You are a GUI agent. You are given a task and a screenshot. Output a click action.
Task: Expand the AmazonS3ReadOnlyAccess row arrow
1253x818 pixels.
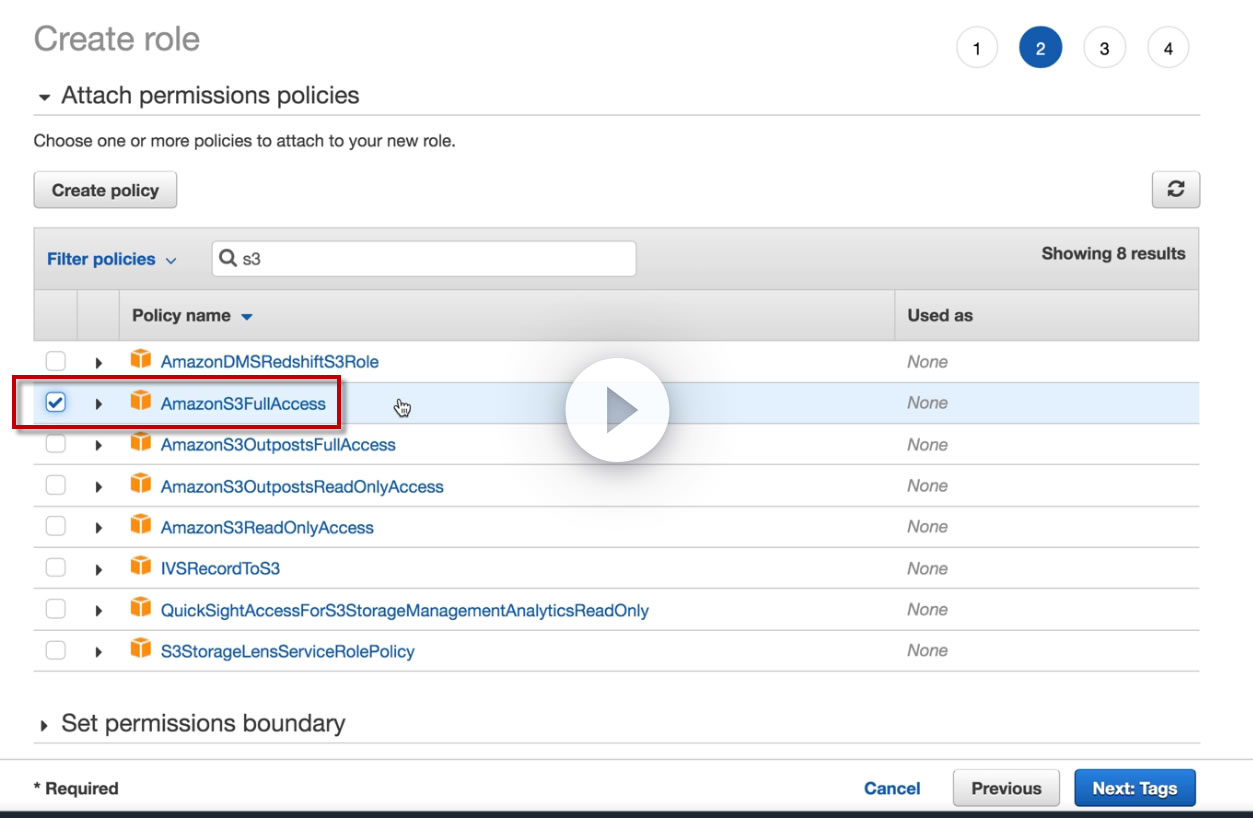coord(98,528)
